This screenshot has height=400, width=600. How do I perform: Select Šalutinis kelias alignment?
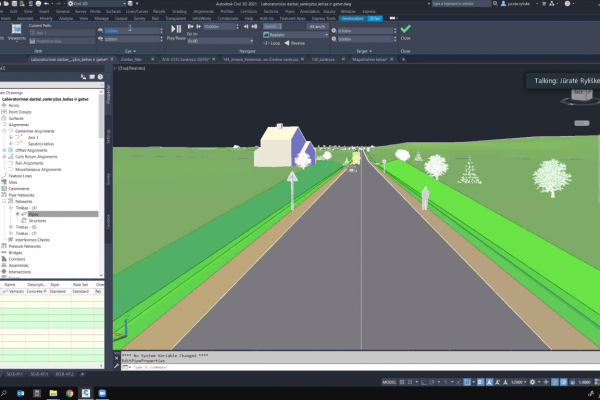(41, 144)
